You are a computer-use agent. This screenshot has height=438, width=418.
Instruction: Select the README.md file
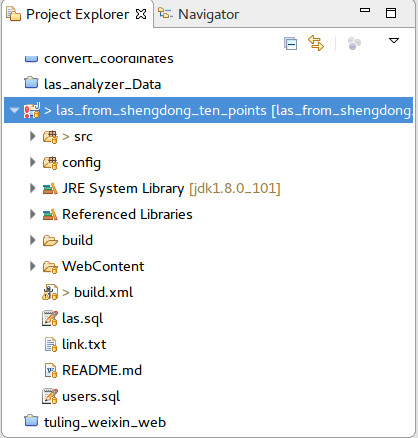coord(102,370)
